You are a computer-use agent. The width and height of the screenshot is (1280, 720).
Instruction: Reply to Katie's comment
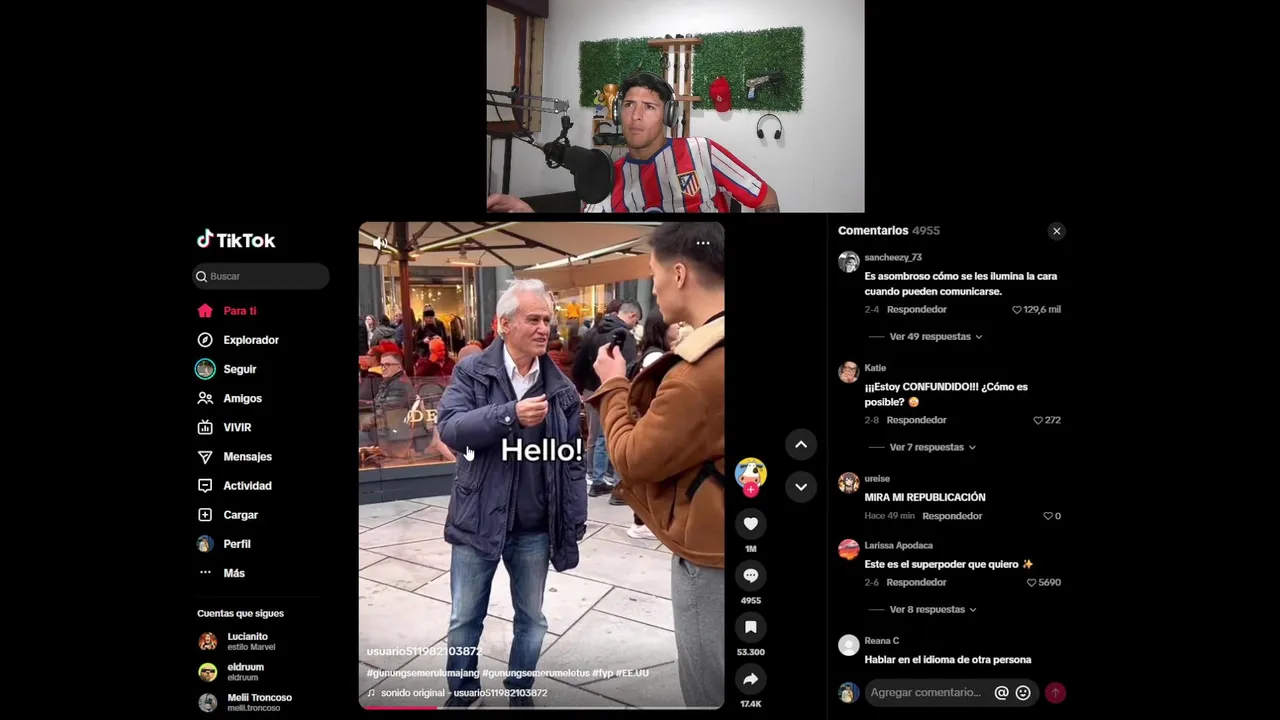[x=916, y=420]
